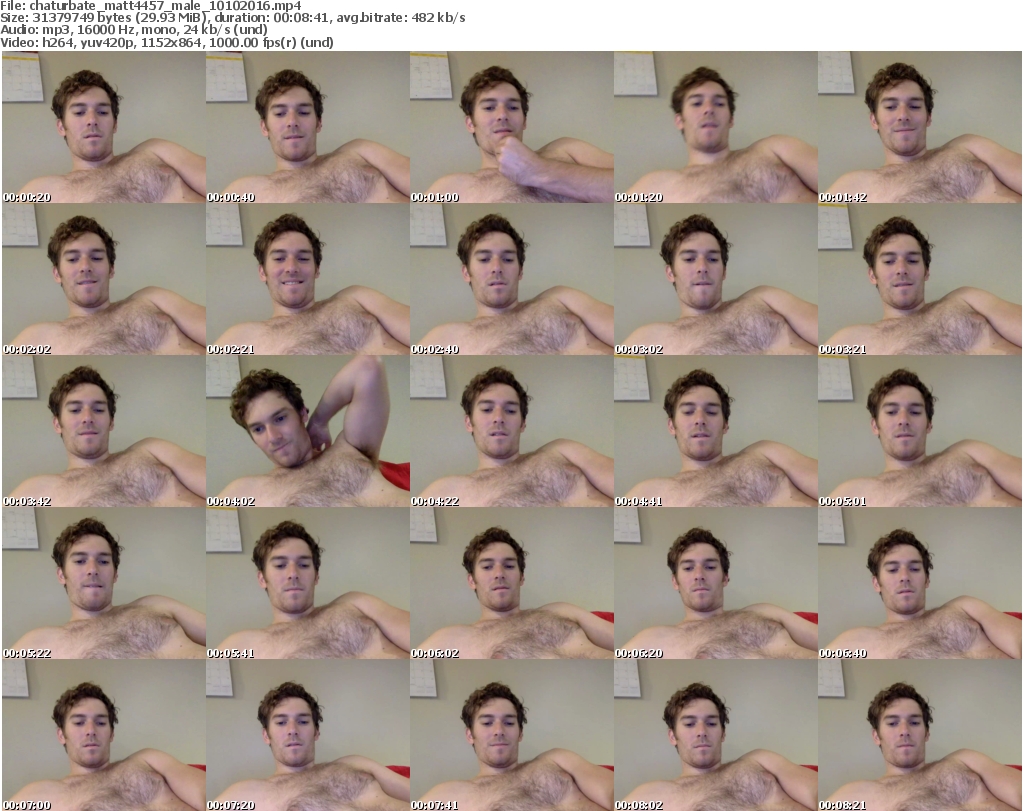Viewport: 1024px width, 811px height.
Task: Select the frame at timestamp 00:07:20
Action: pos(308,735)
